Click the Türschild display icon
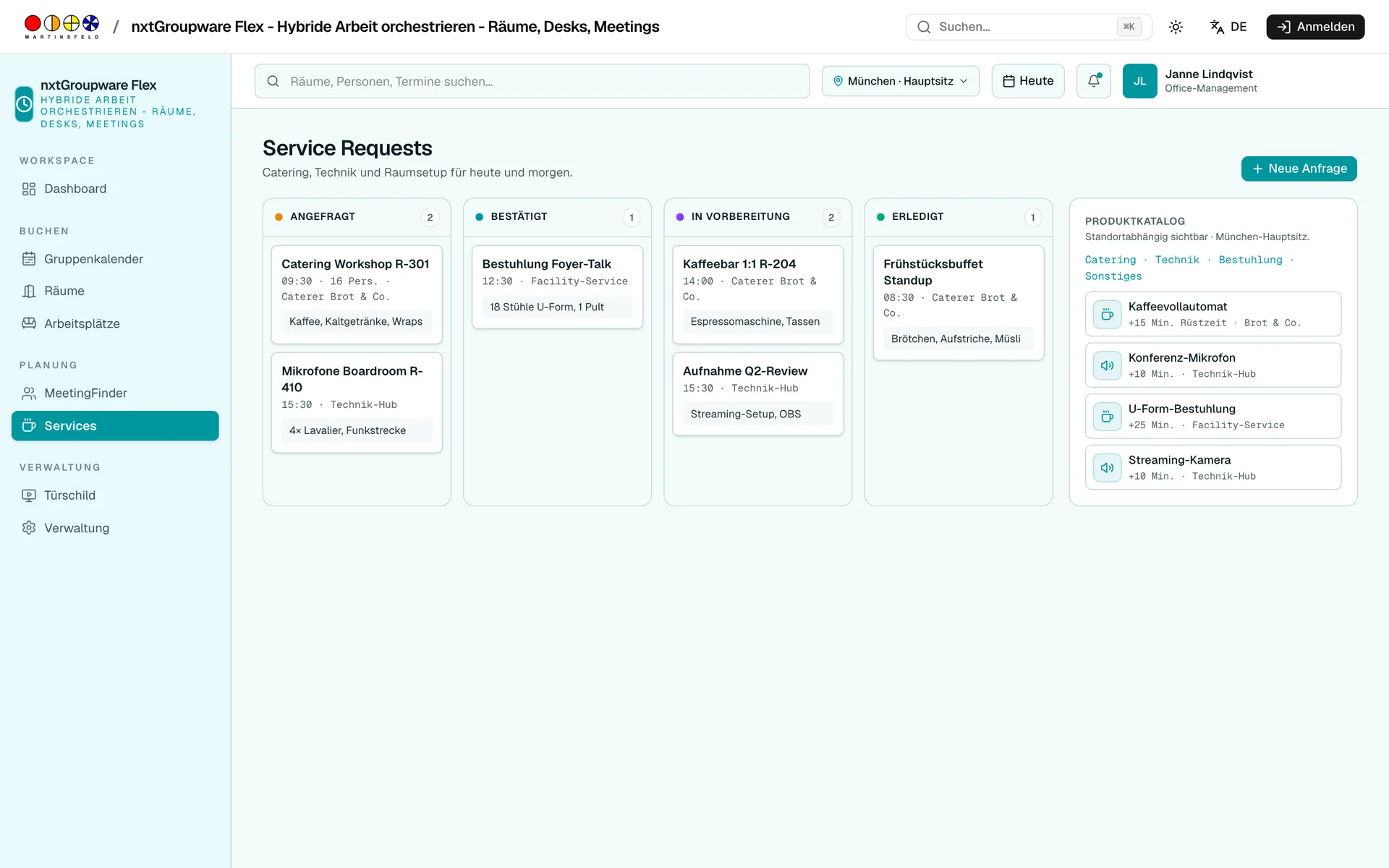 point(29,495)
